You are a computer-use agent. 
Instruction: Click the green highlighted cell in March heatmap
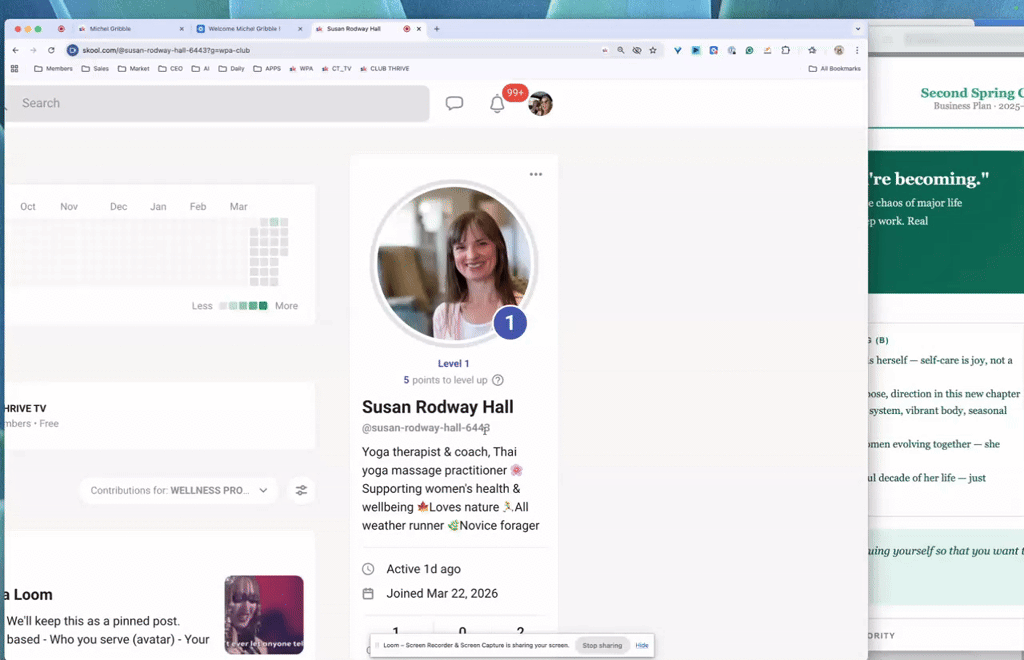pos(274,222)
